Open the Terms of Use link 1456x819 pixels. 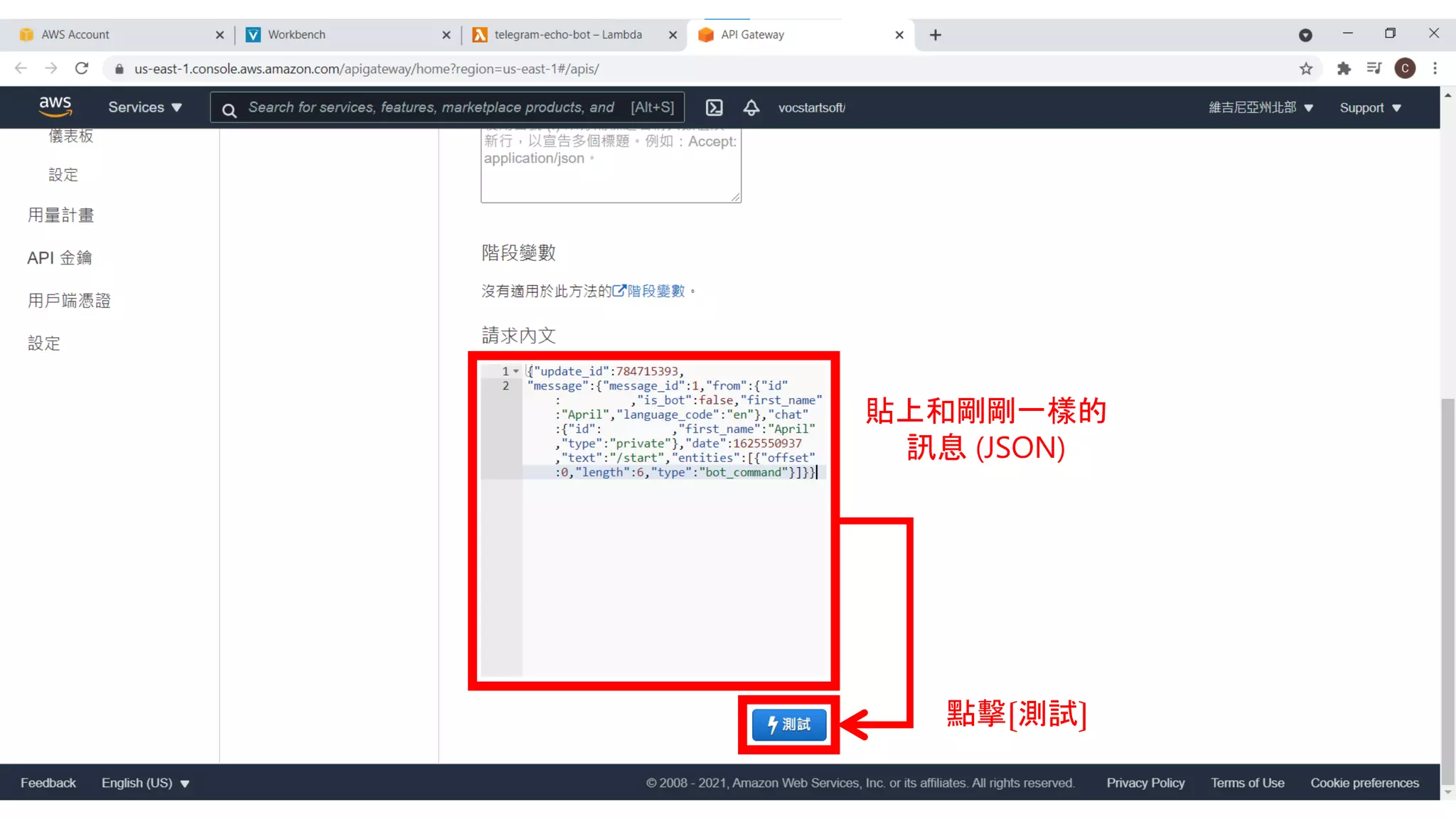[1248, 783]
